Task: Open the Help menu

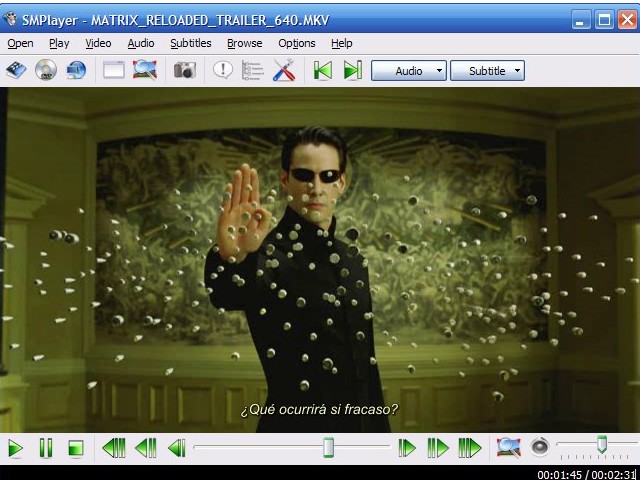Action: coord(342,43)
